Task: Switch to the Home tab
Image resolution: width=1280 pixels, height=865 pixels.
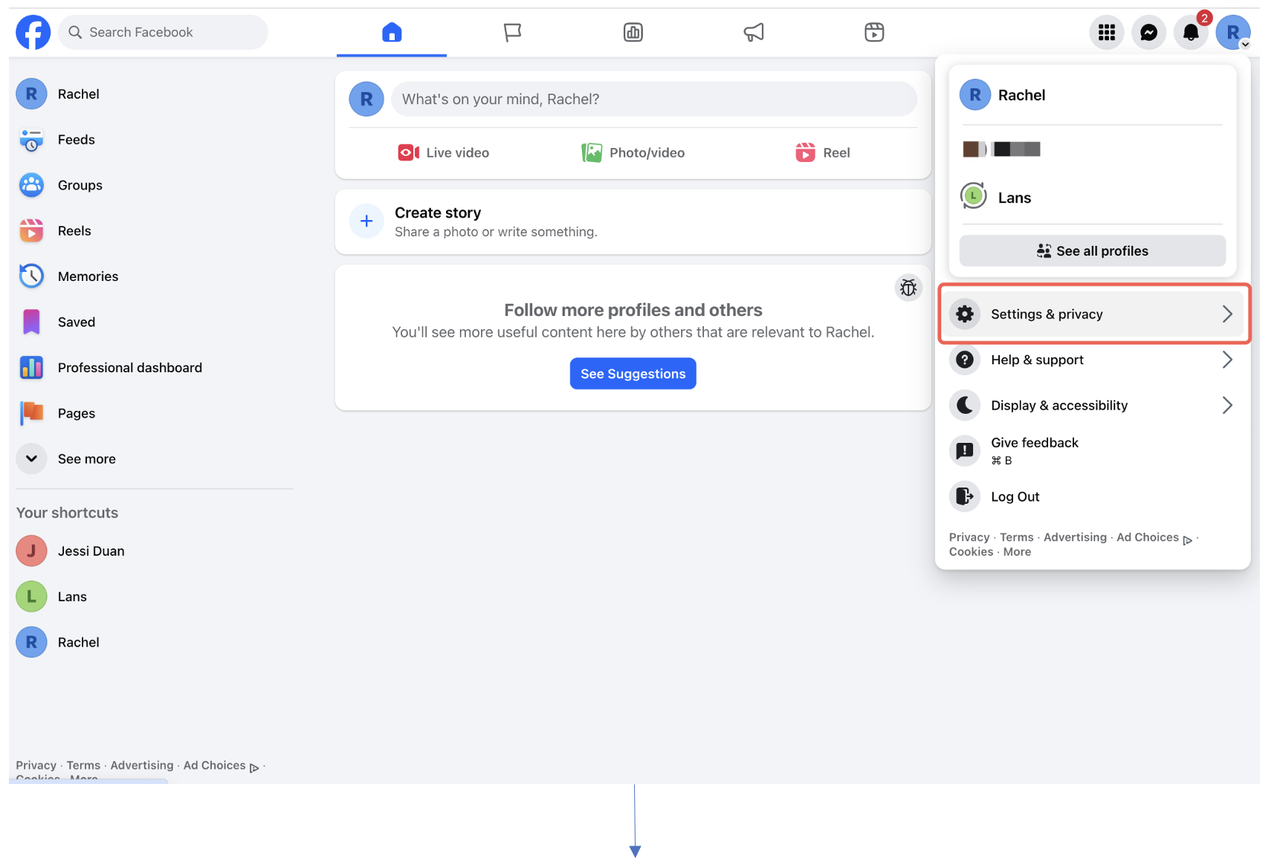Action: 391,32
